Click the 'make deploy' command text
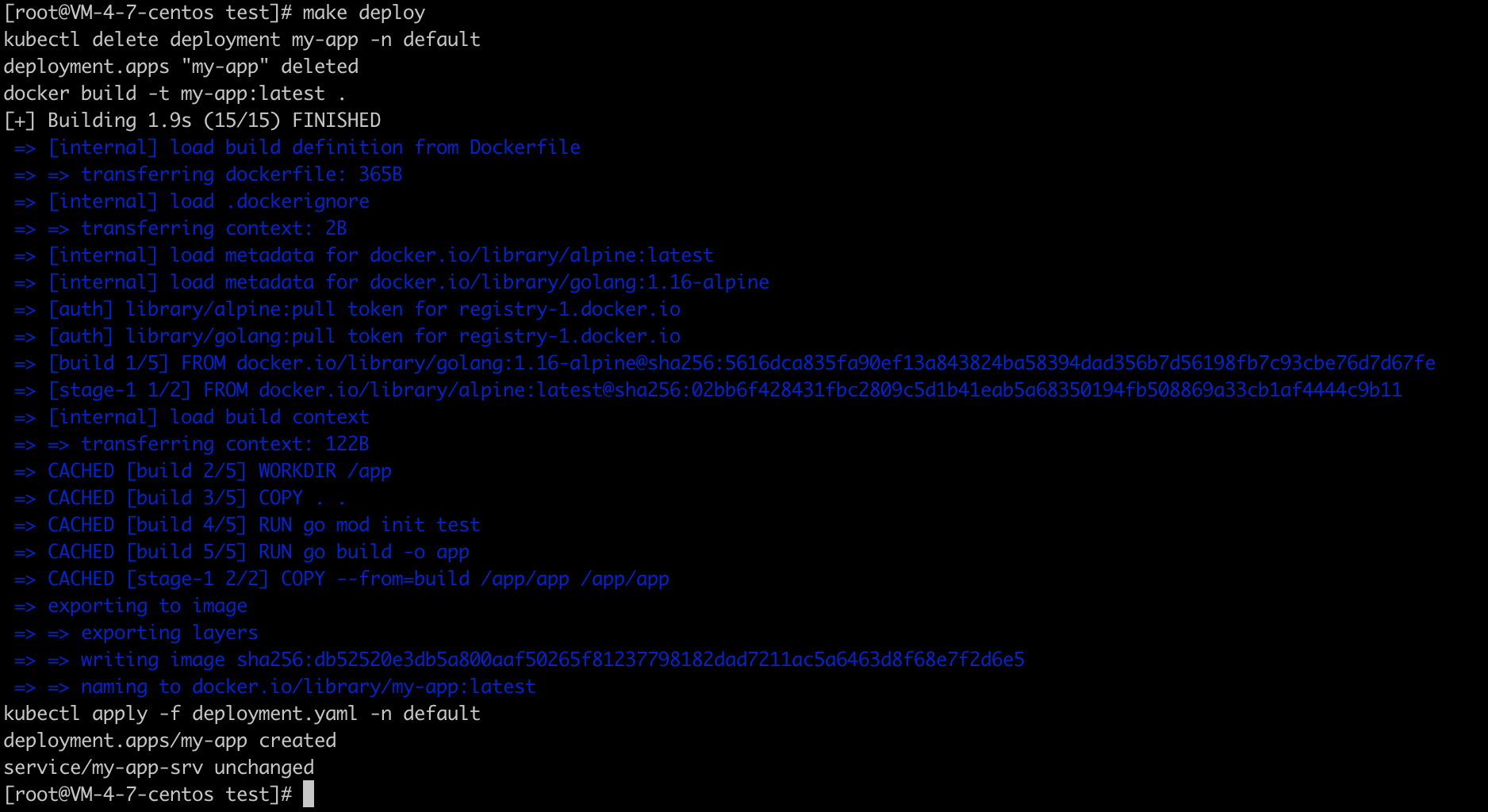 [x=364, y=13]
